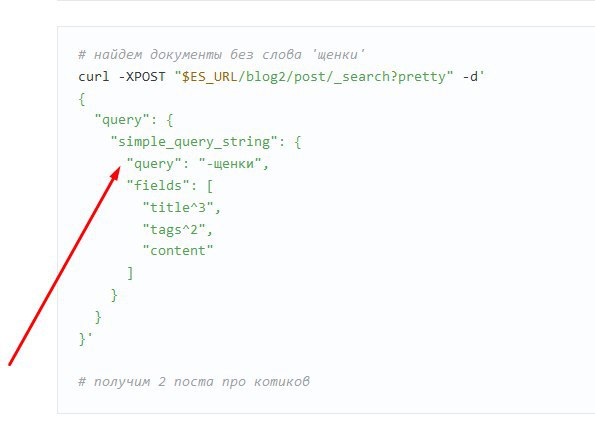Click the "tags^2" field entry

coord(174,229)
